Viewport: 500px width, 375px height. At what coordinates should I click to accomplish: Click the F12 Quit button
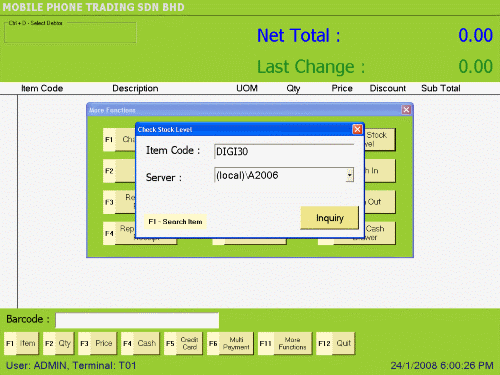click(335, 343)
